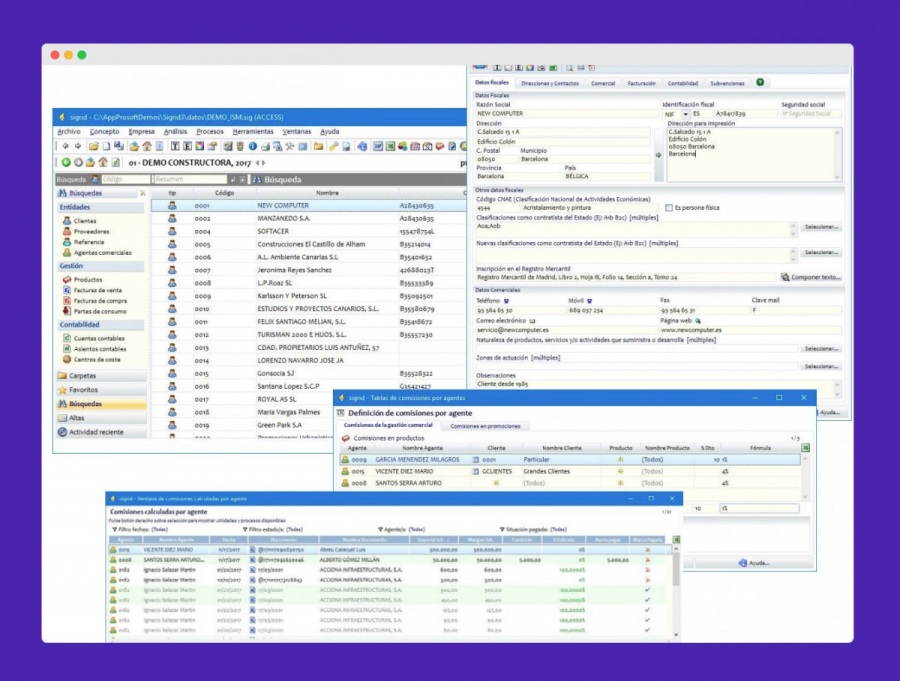Image resolution: width=900 pixels, height=681 pixels.
Task: Open Proveedores in sidebar
Action: (x=91, y=231)
